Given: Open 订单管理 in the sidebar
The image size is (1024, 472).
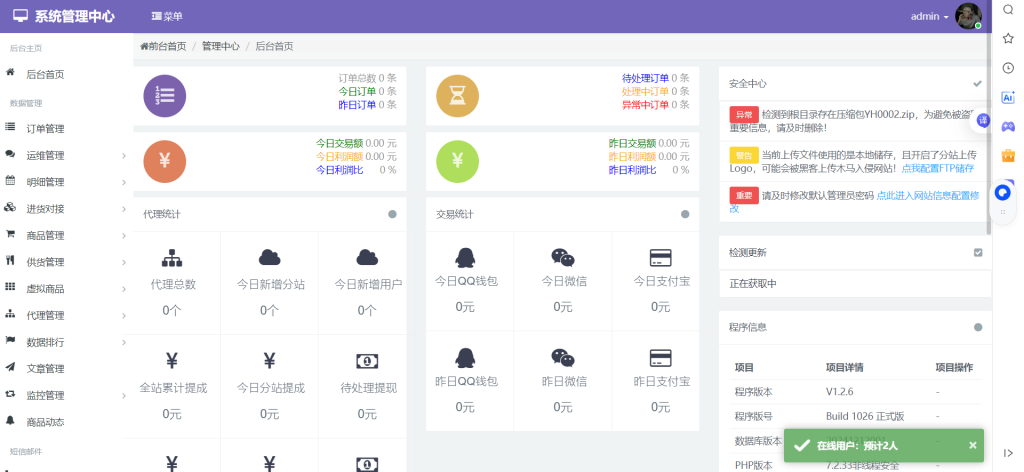Looking at the screenshot, I should coord(45,128).
